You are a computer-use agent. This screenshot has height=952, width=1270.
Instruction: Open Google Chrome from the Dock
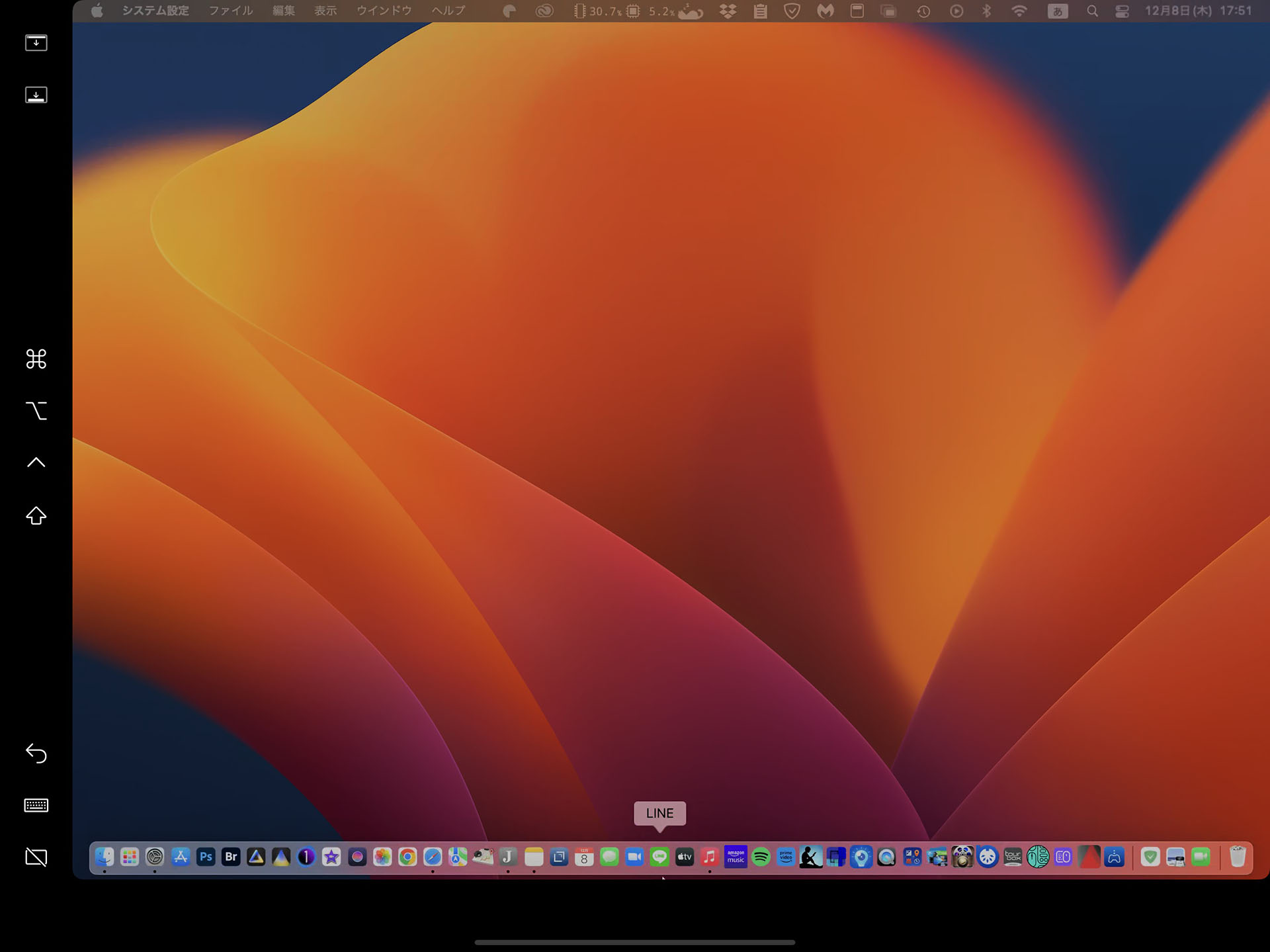(407, 857)
